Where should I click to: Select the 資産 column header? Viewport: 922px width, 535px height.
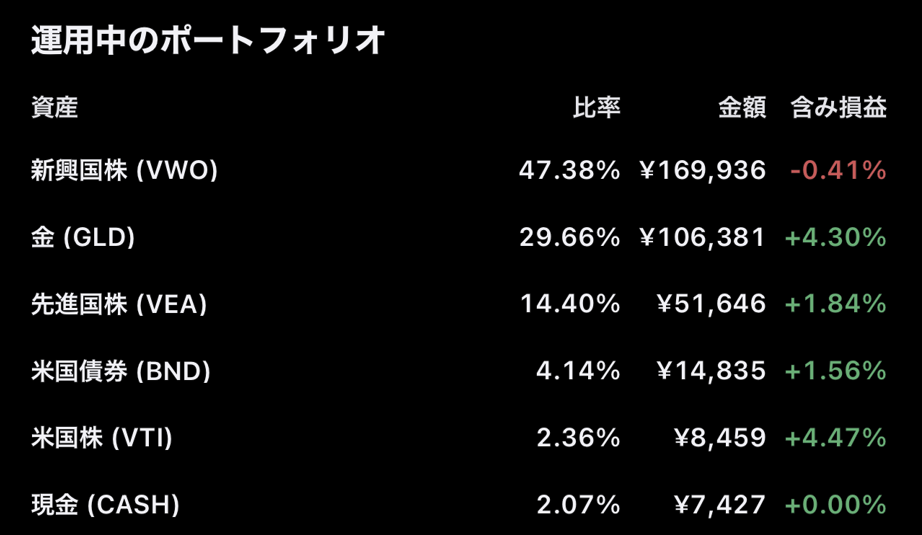[x=54, y=108]
